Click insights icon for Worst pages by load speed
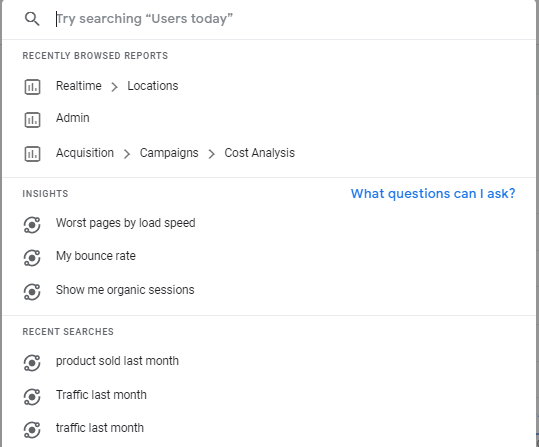This screenshot has height=447, width=539. click(x=32, y=225)
